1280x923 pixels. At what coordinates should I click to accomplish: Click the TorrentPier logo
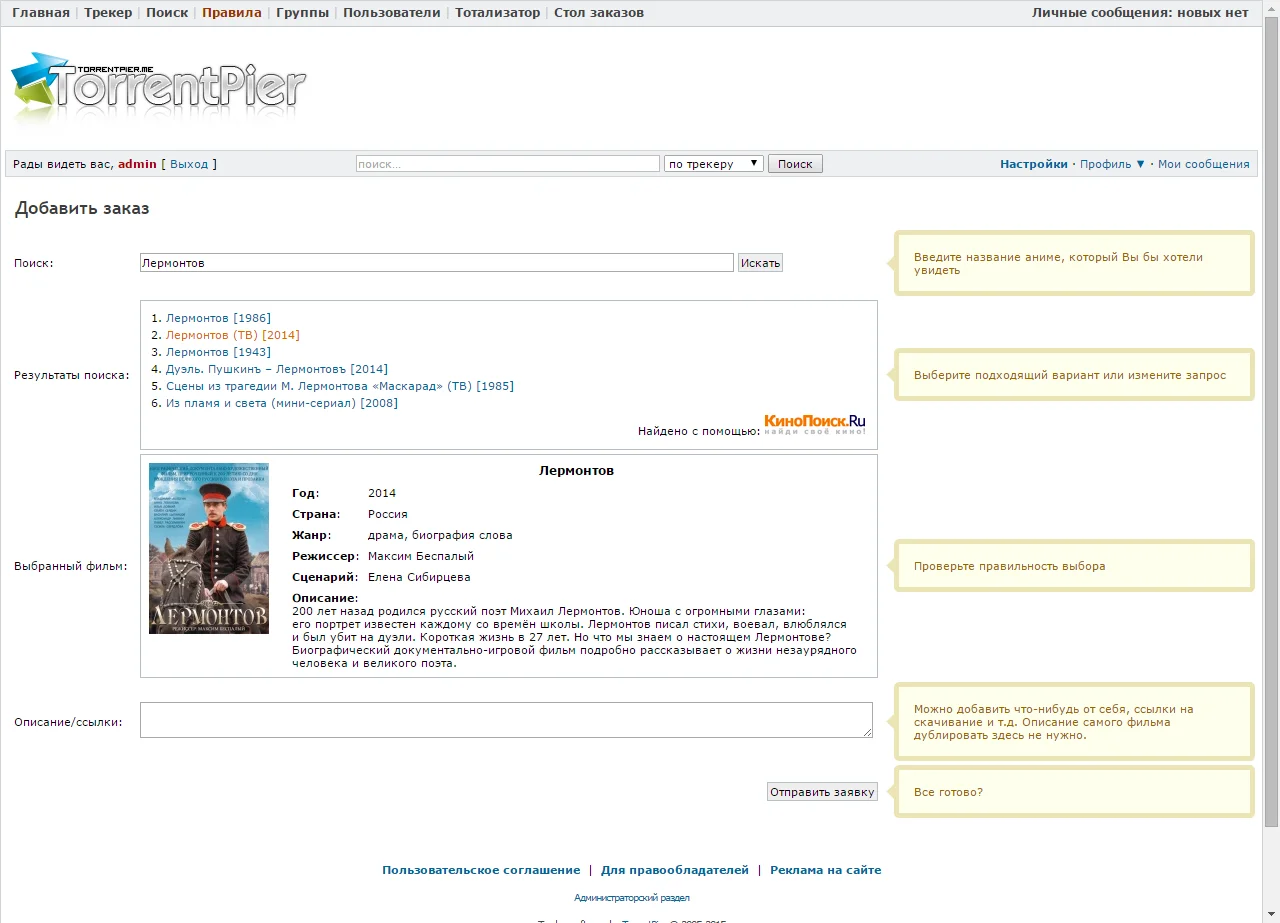[x=158, y=85]
